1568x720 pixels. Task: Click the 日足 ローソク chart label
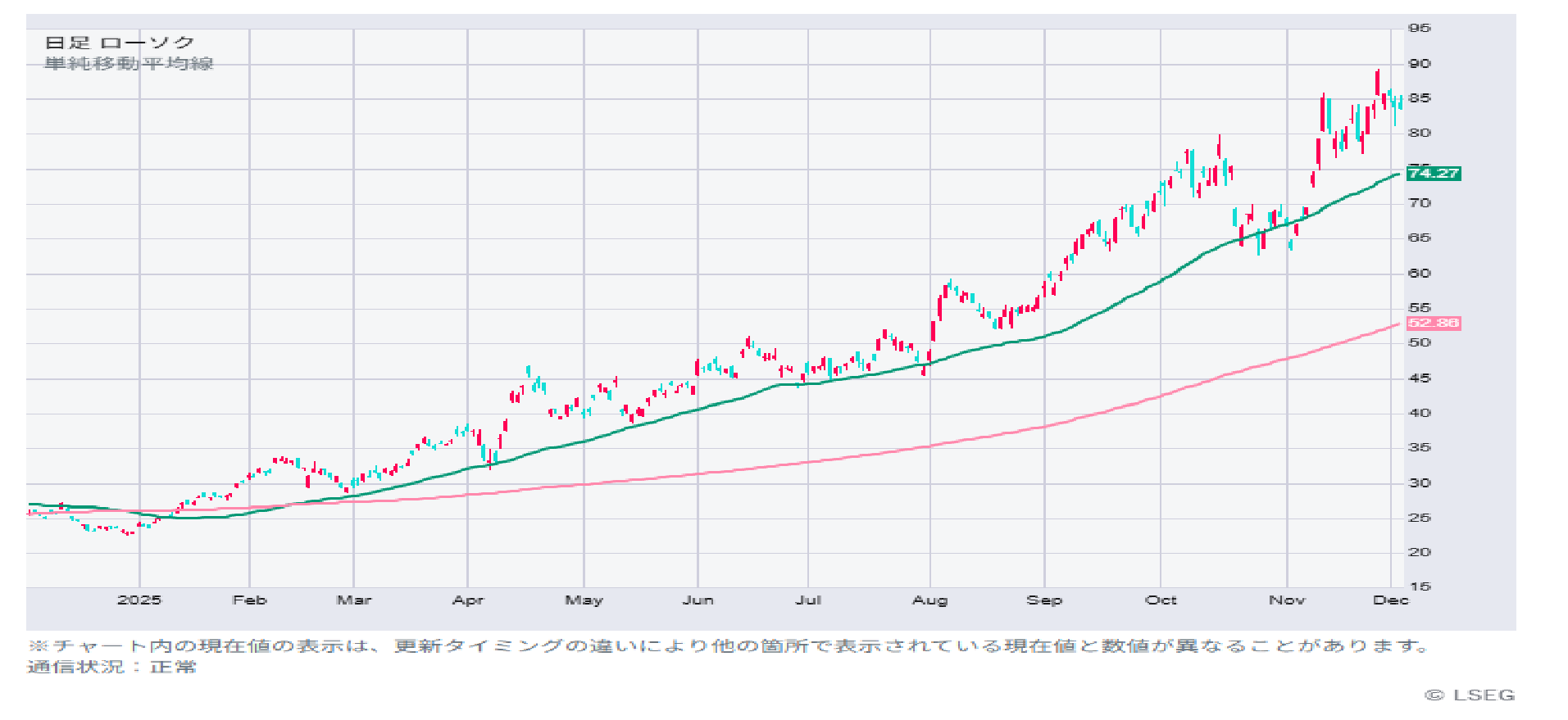pos(119,43)
